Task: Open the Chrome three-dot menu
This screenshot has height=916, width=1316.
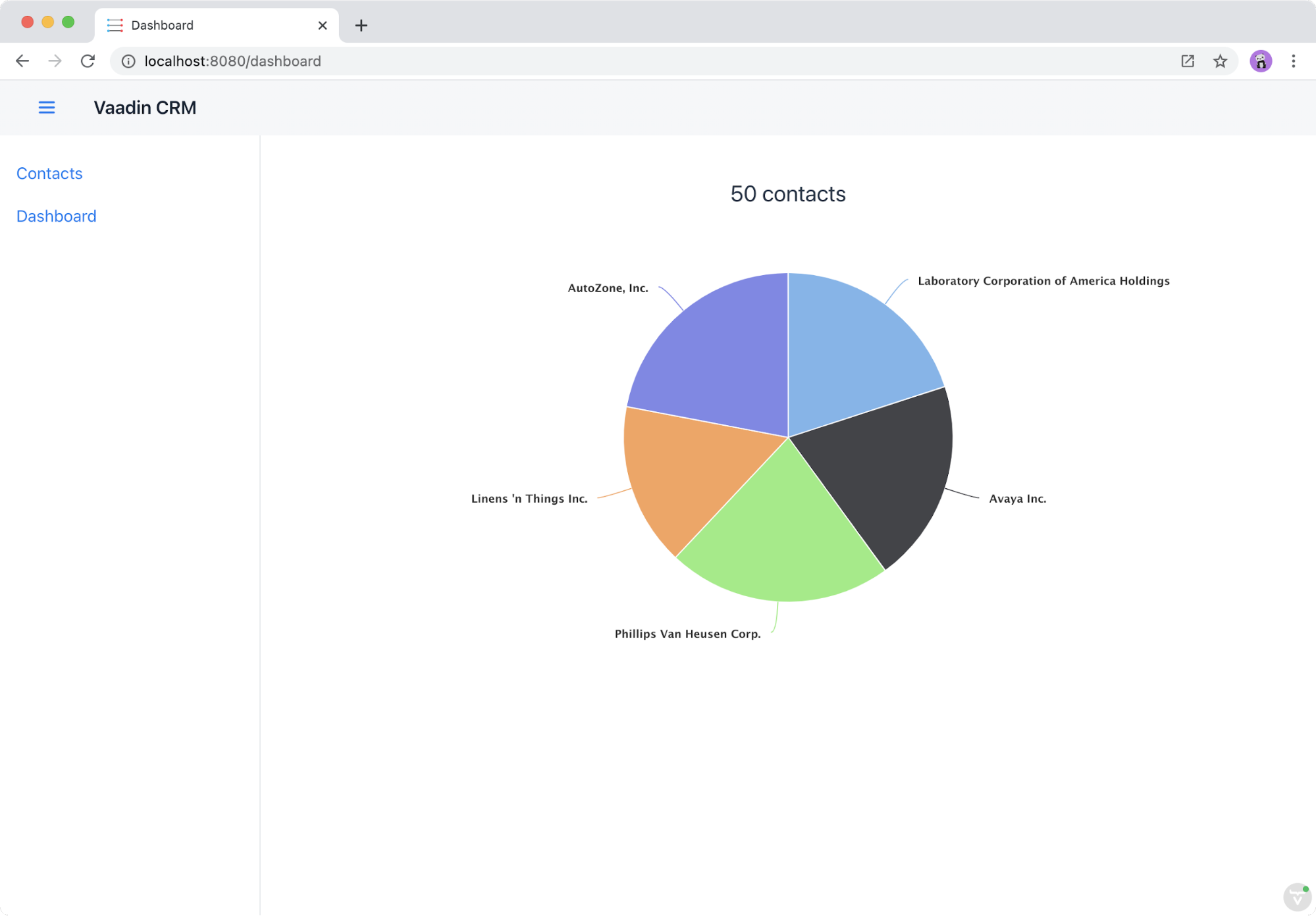Action: point(1292,61)
